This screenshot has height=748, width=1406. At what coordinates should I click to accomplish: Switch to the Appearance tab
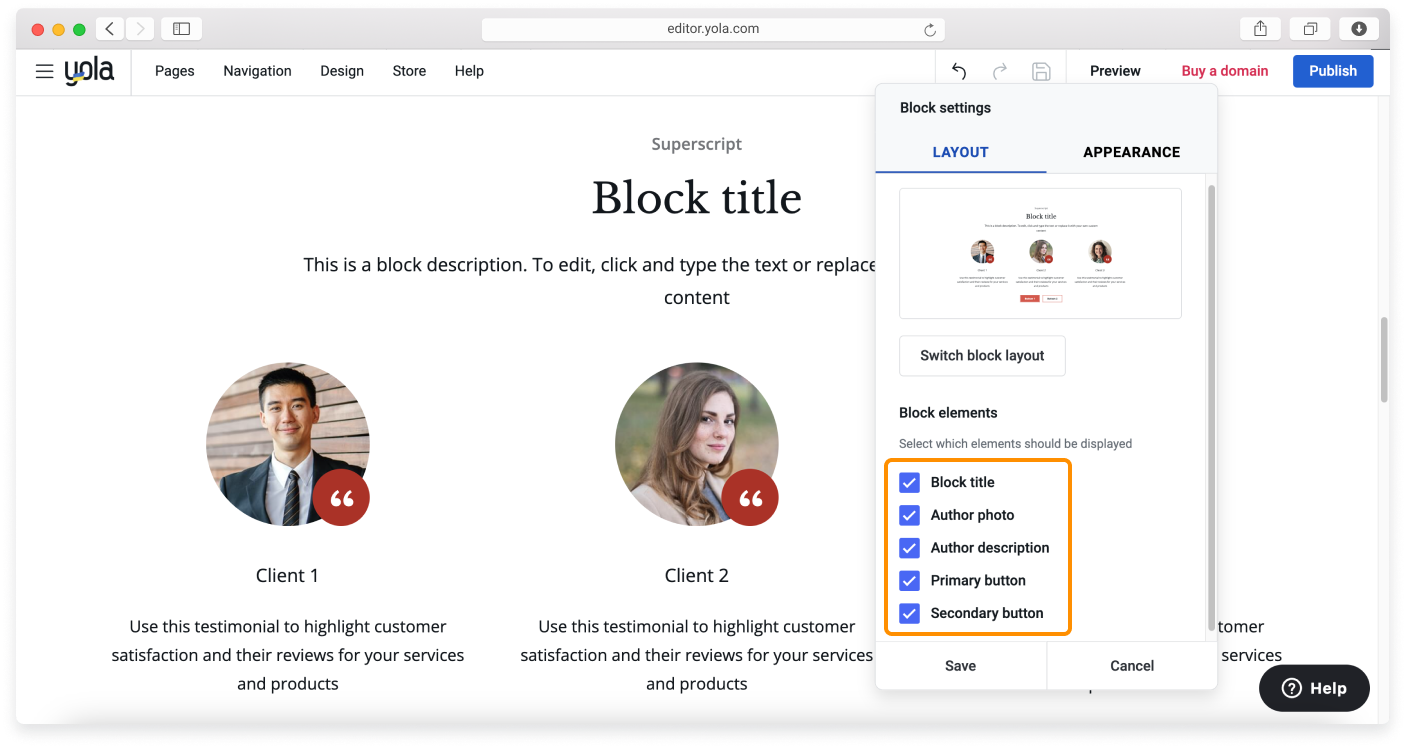coord(1131,152)
